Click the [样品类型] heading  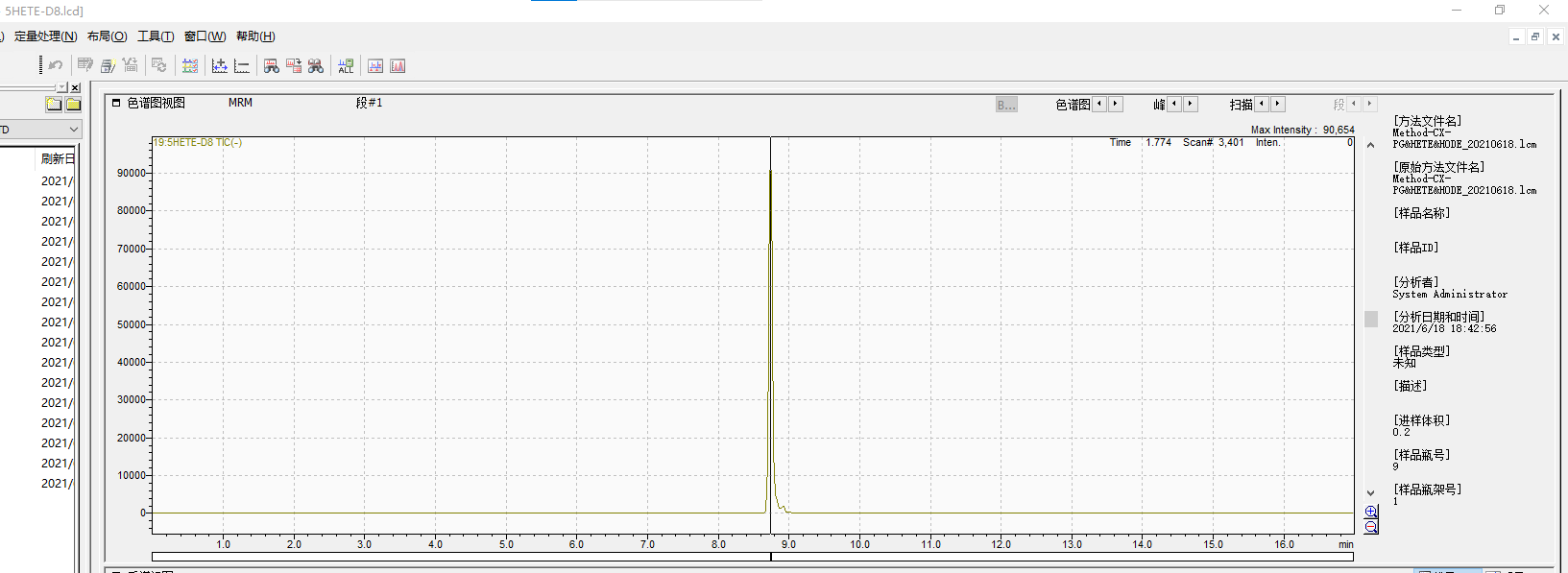click(x=1421, y=351)
